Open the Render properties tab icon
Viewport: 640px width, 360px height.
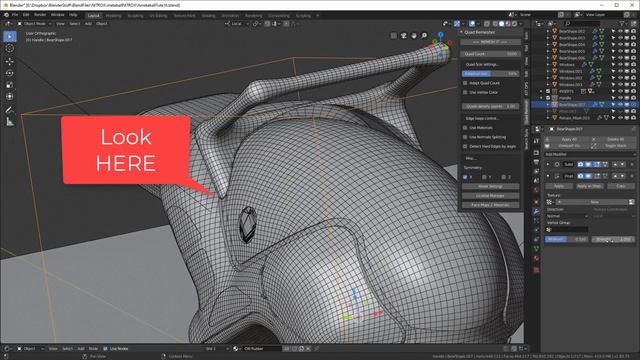point(537,153)
